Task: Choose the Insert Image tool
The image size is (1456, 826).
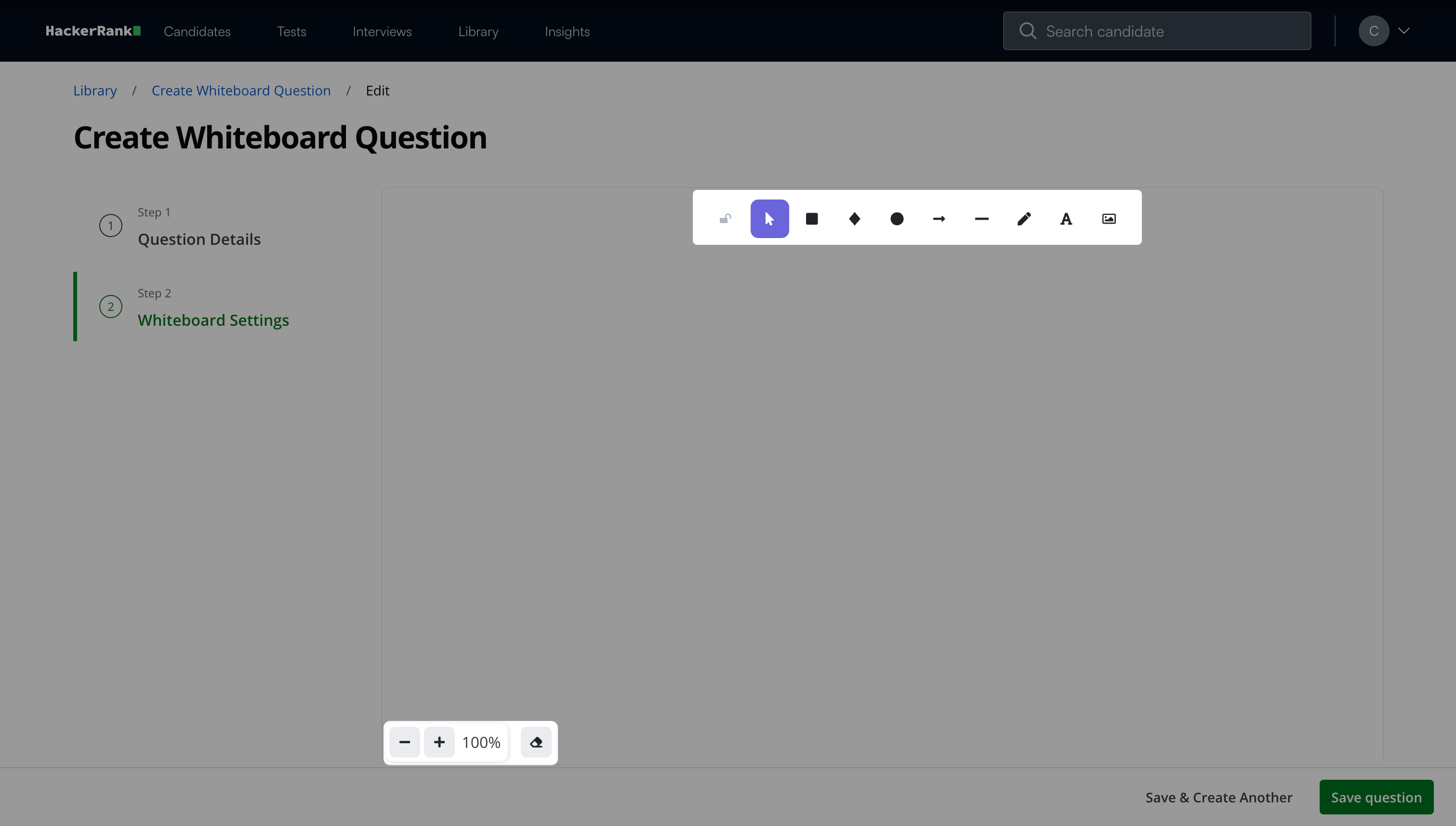Action: [1109, 219]
